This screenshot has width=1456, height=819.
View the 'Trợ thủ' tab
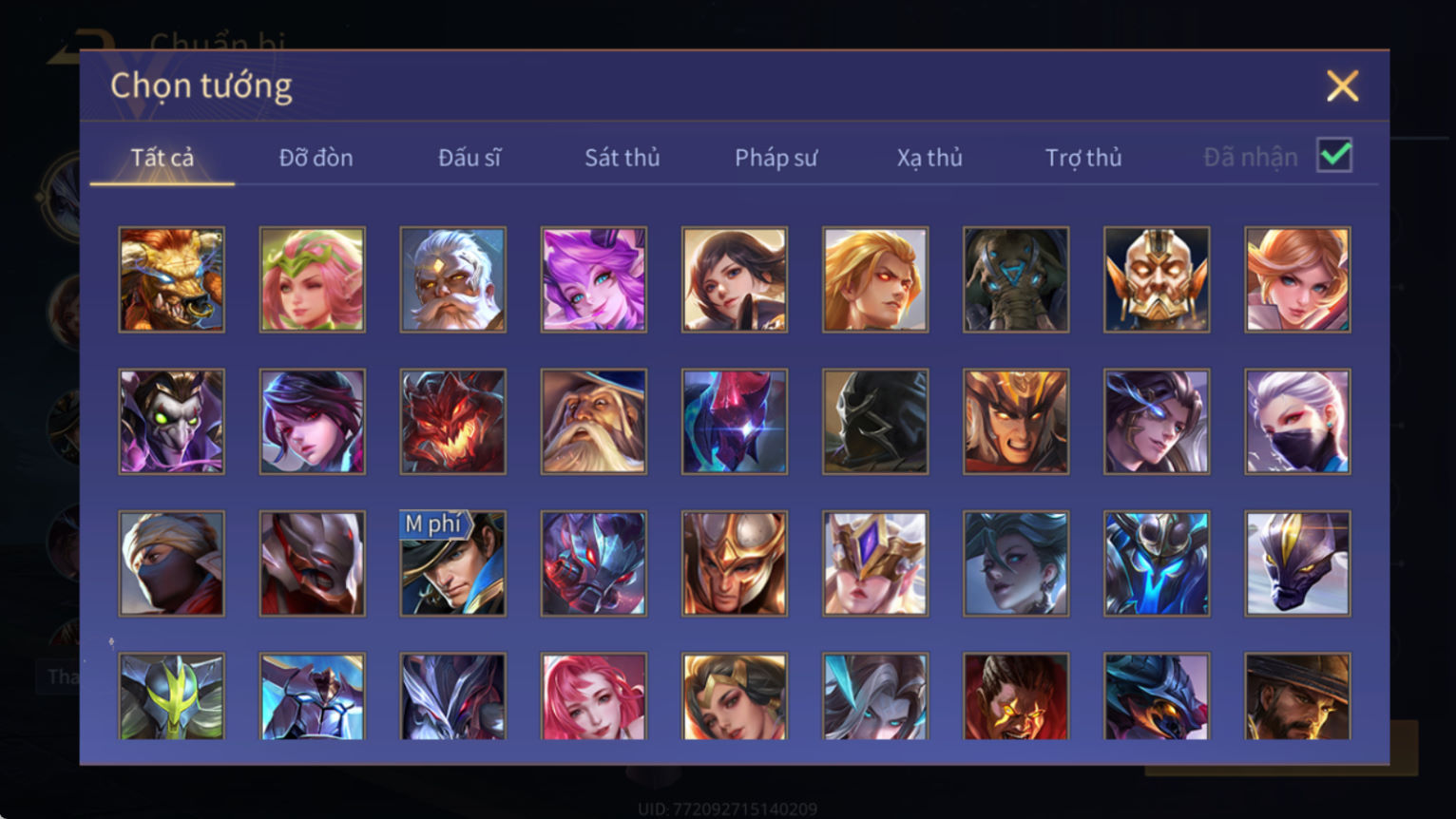[1083, 158]
